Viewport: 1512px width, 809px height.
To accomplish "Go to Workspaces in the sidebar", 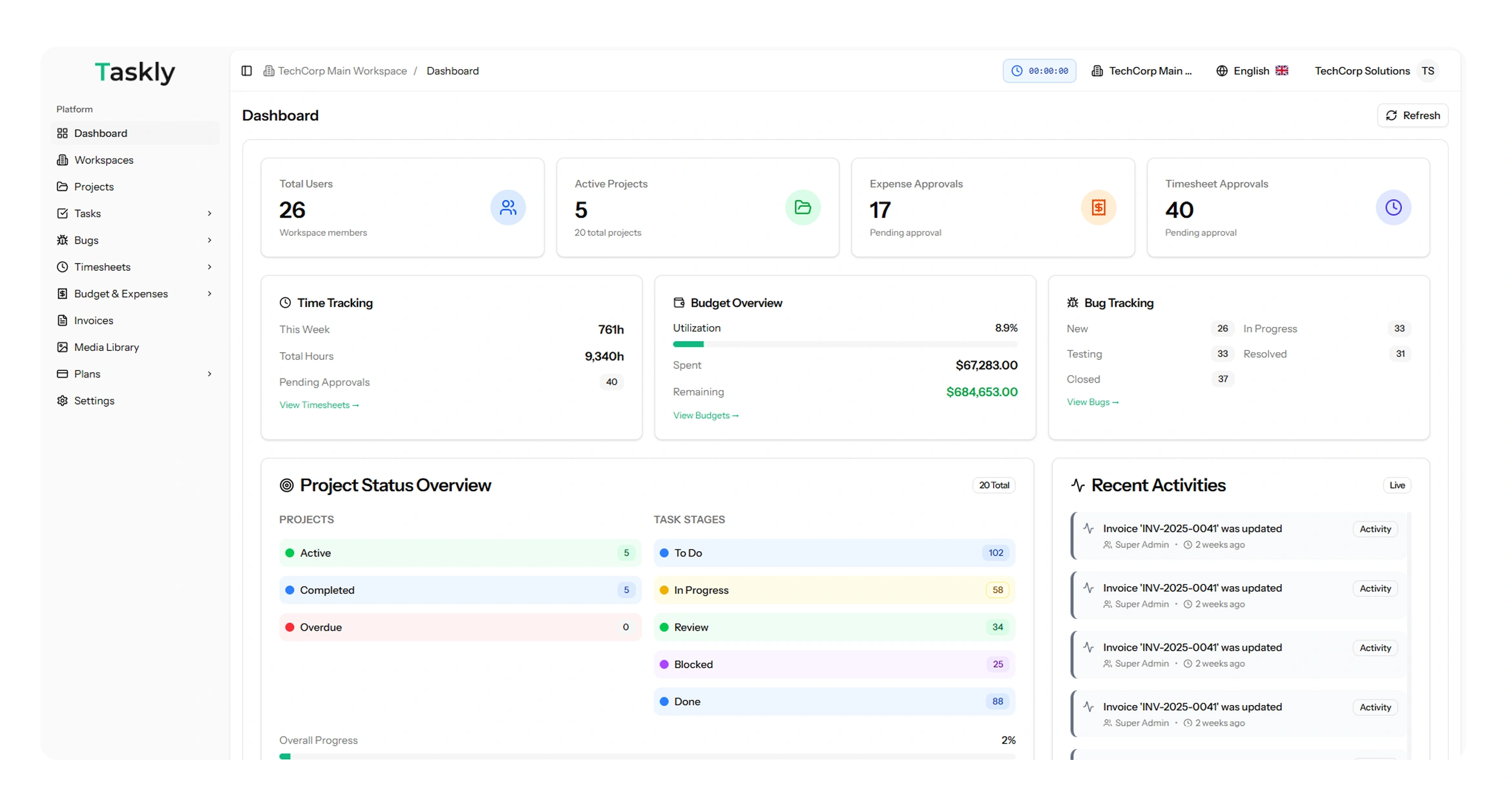I will (x=135, y=160).
